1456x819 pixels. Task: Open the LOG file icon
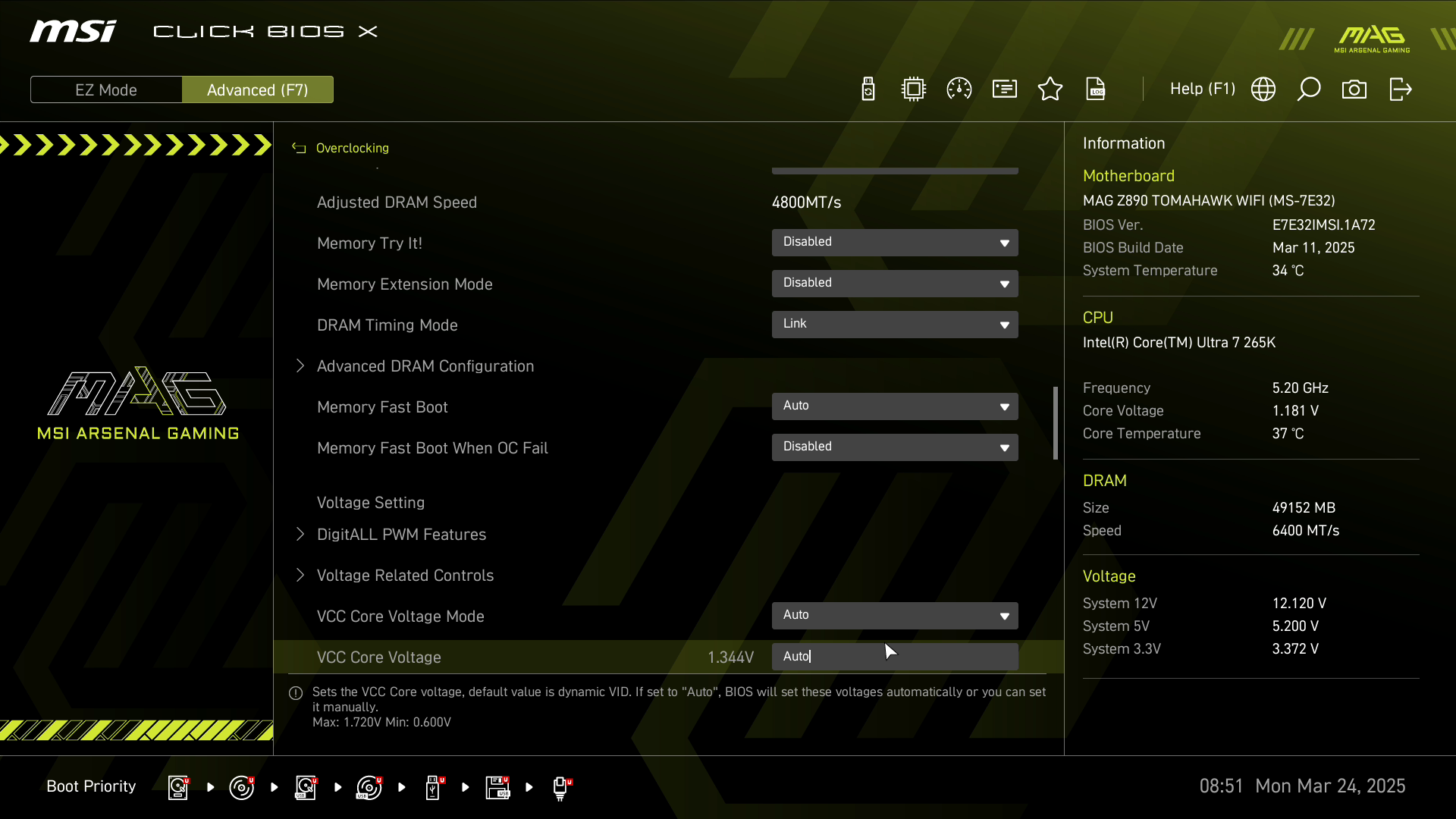coord(1096,89)
